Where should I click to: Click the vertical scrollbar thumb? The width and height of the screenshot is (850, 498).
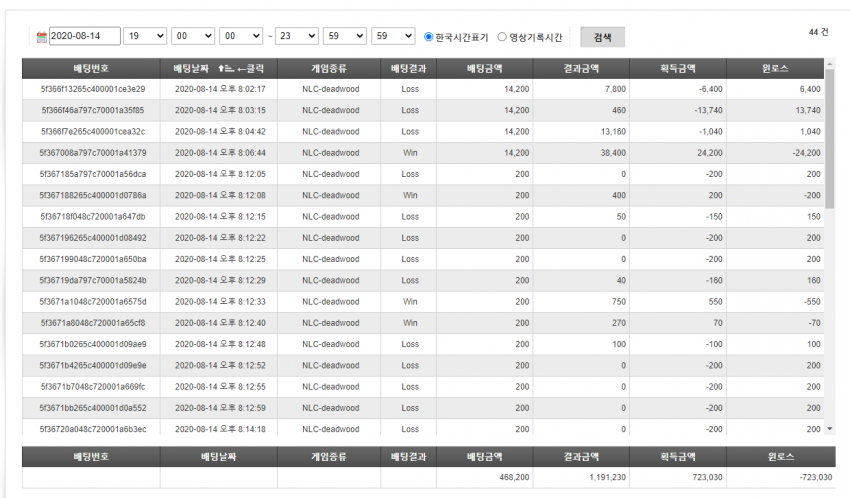[x=829, y=139]
